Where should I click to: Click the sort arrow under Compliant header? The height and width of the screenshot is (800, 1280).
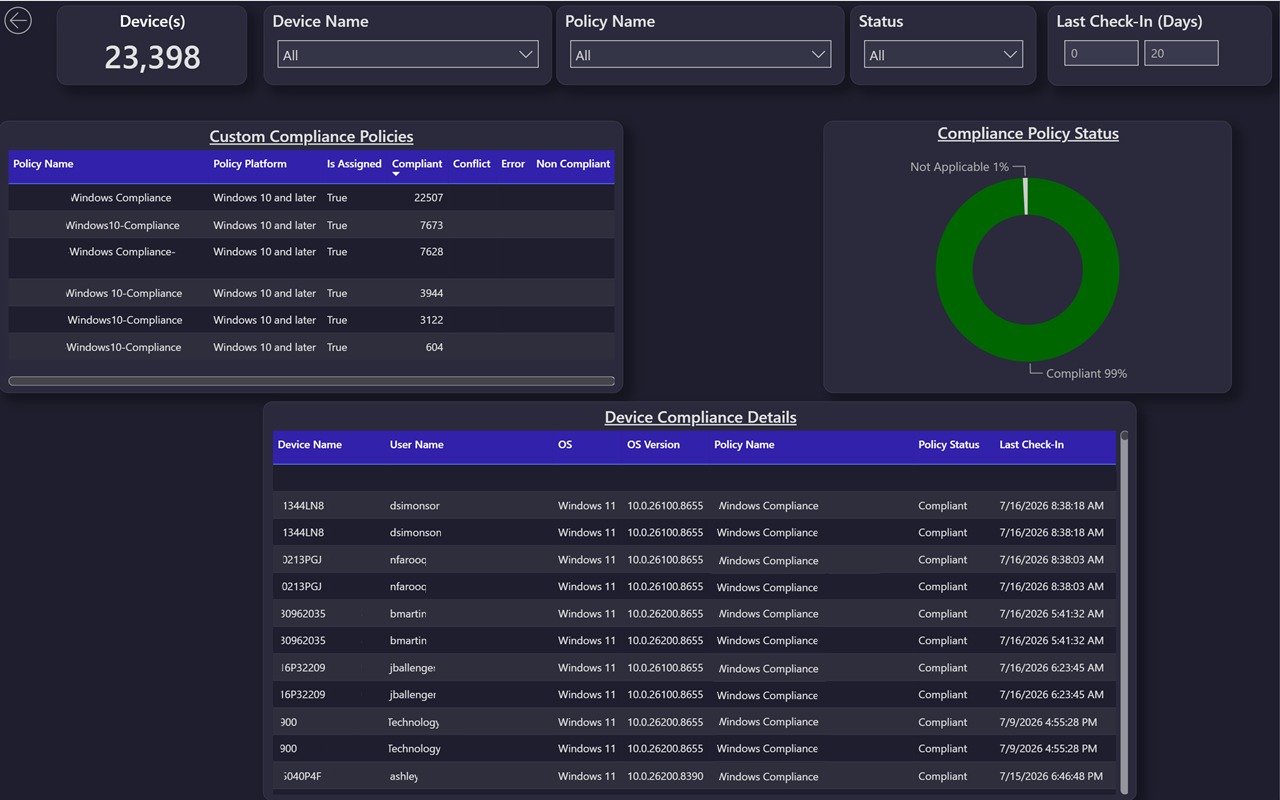click(x=396, y=175)
